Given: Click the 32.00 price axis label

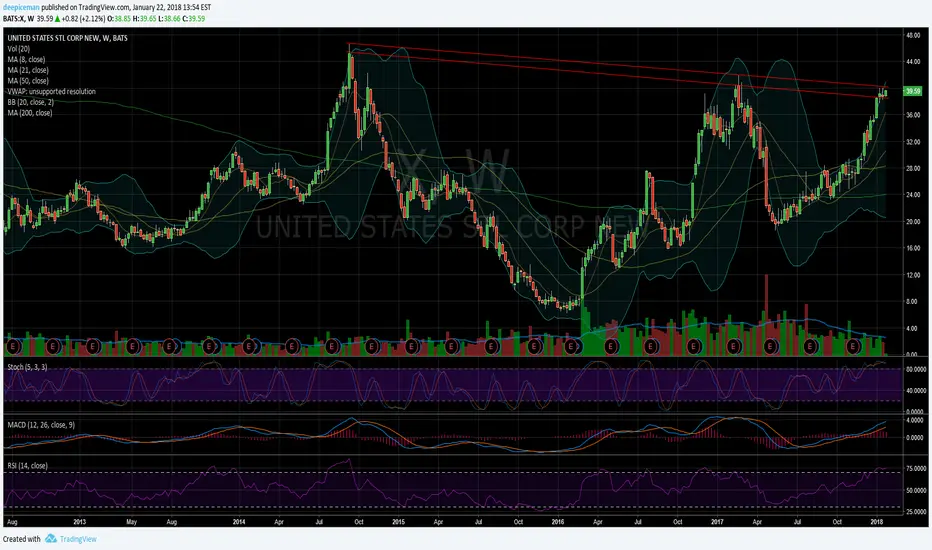Looking at the screenshot, I should pyautogui.click(x=913, y=142).
